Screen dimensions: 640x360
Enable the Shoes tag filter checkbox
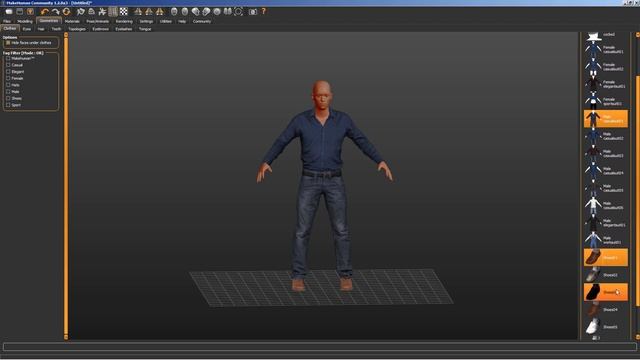[x=8, y=98]
